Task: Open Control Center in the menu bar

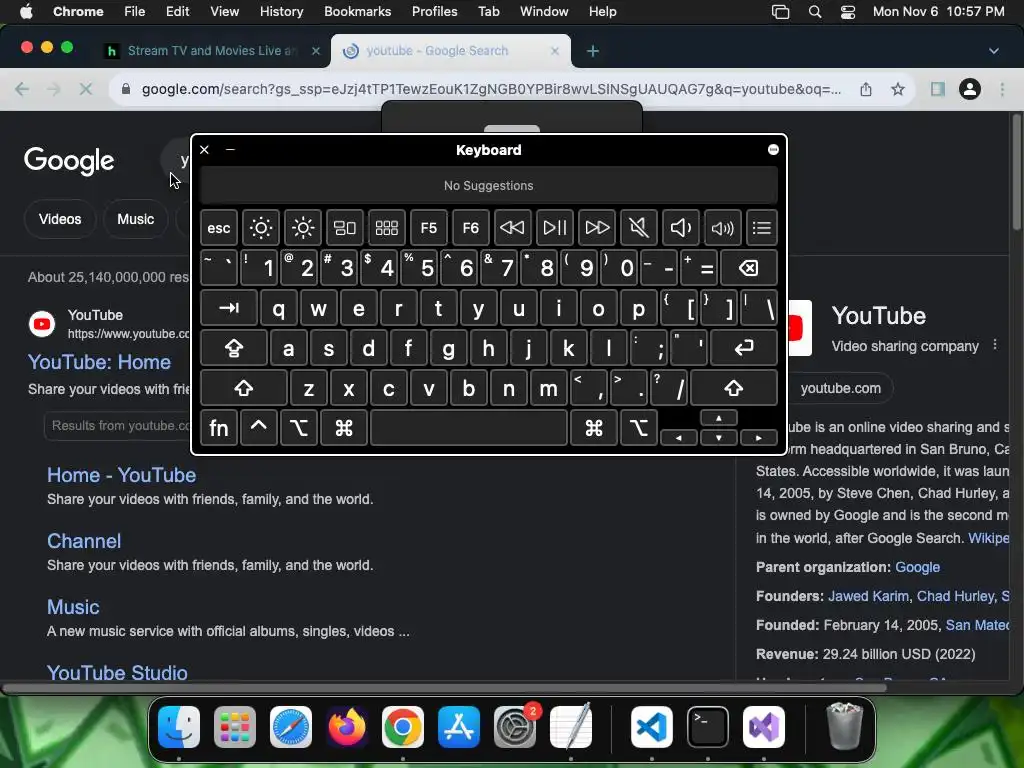Action: click(848, 12)
